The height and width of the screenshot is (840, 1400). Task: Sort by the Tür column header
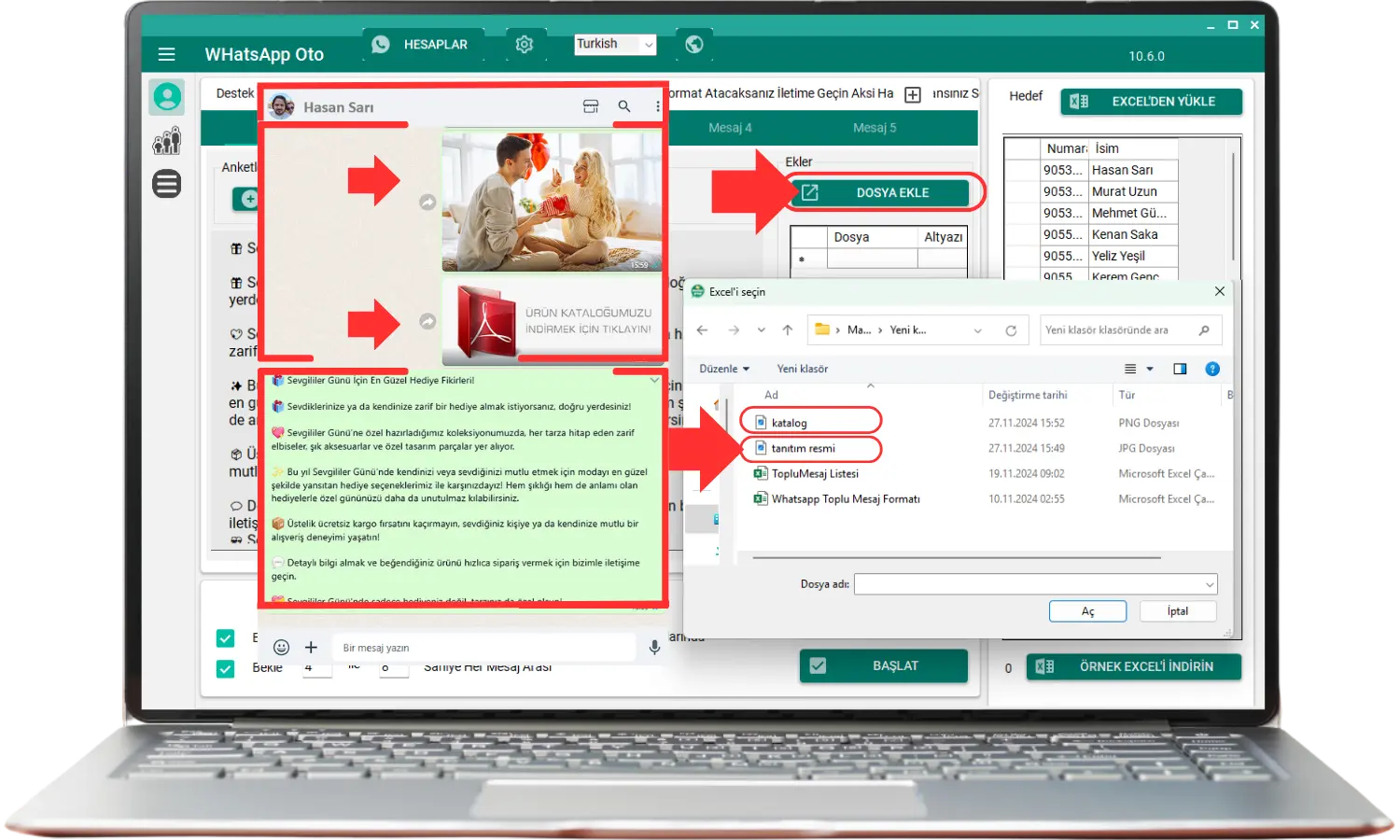pyautogui.click(x=1127, y=395)
